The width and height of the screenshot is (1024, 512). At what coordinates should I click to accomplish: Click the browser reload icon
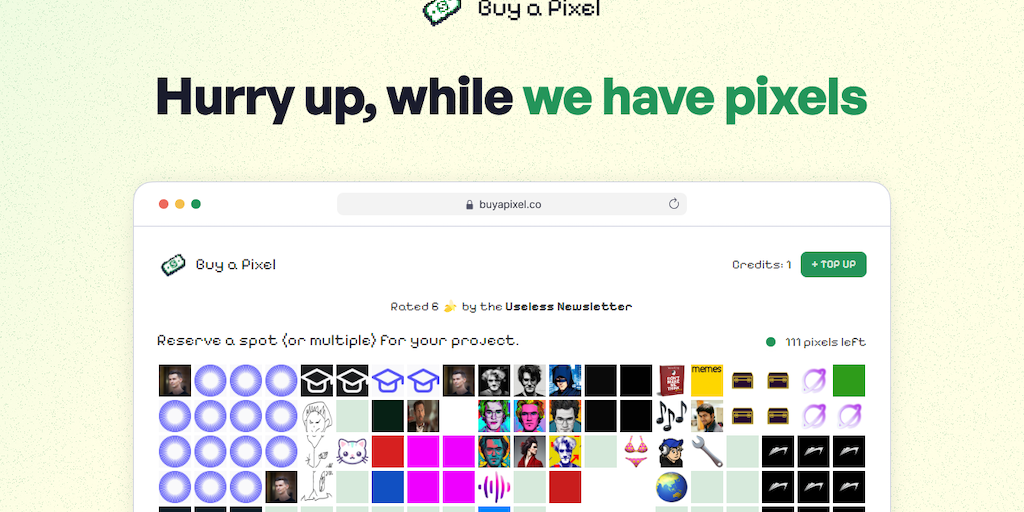click(674, 204)
